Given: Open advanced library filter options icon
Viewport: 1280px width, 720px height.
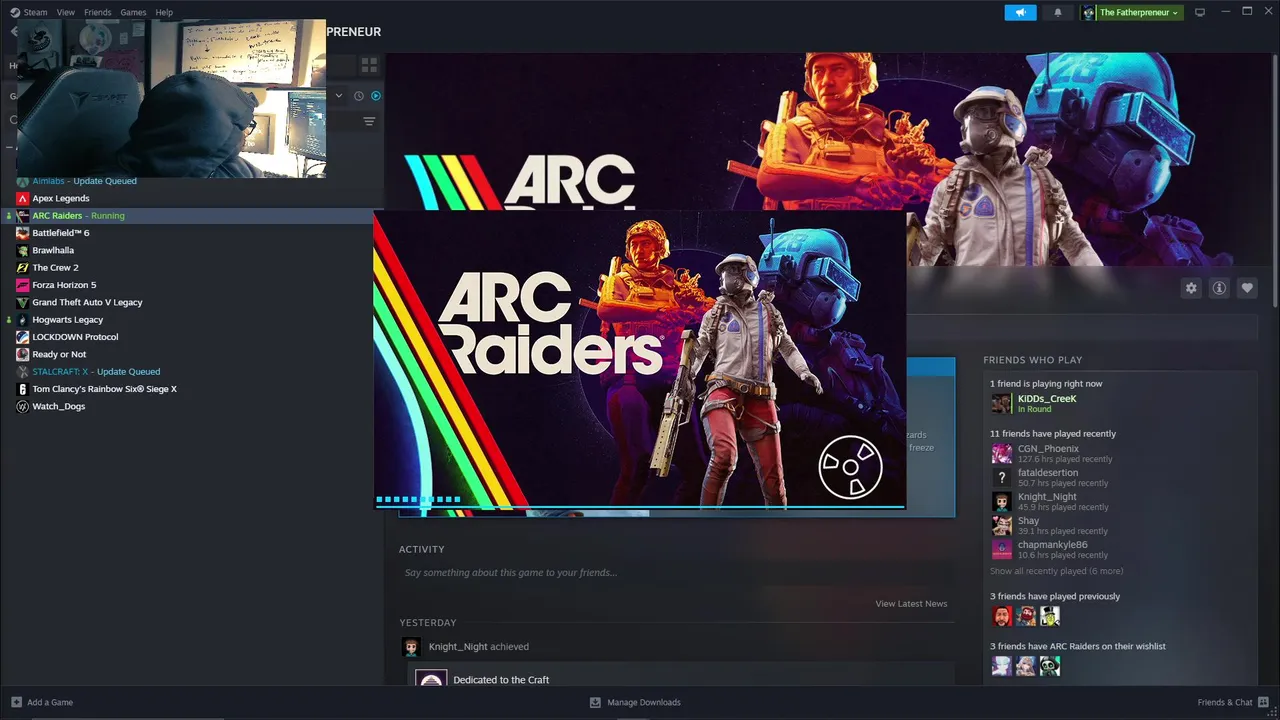Looking at the screenshot, I should click(x=369, y=122).
